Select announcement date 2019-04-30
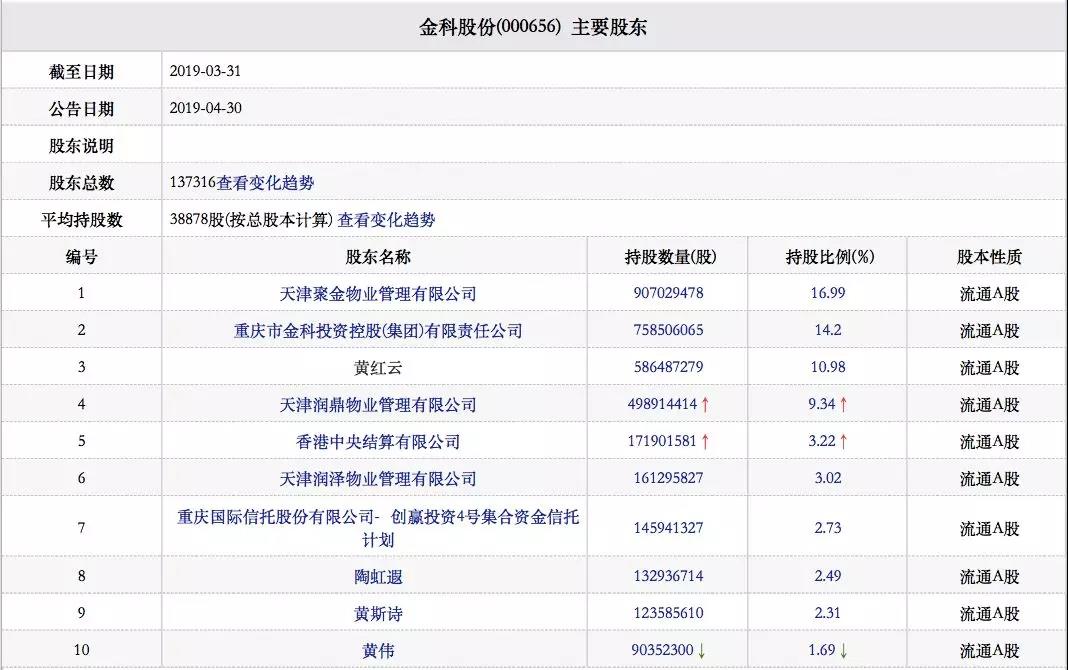Screen dimensions: 1068x670 (x=205, y=108)
